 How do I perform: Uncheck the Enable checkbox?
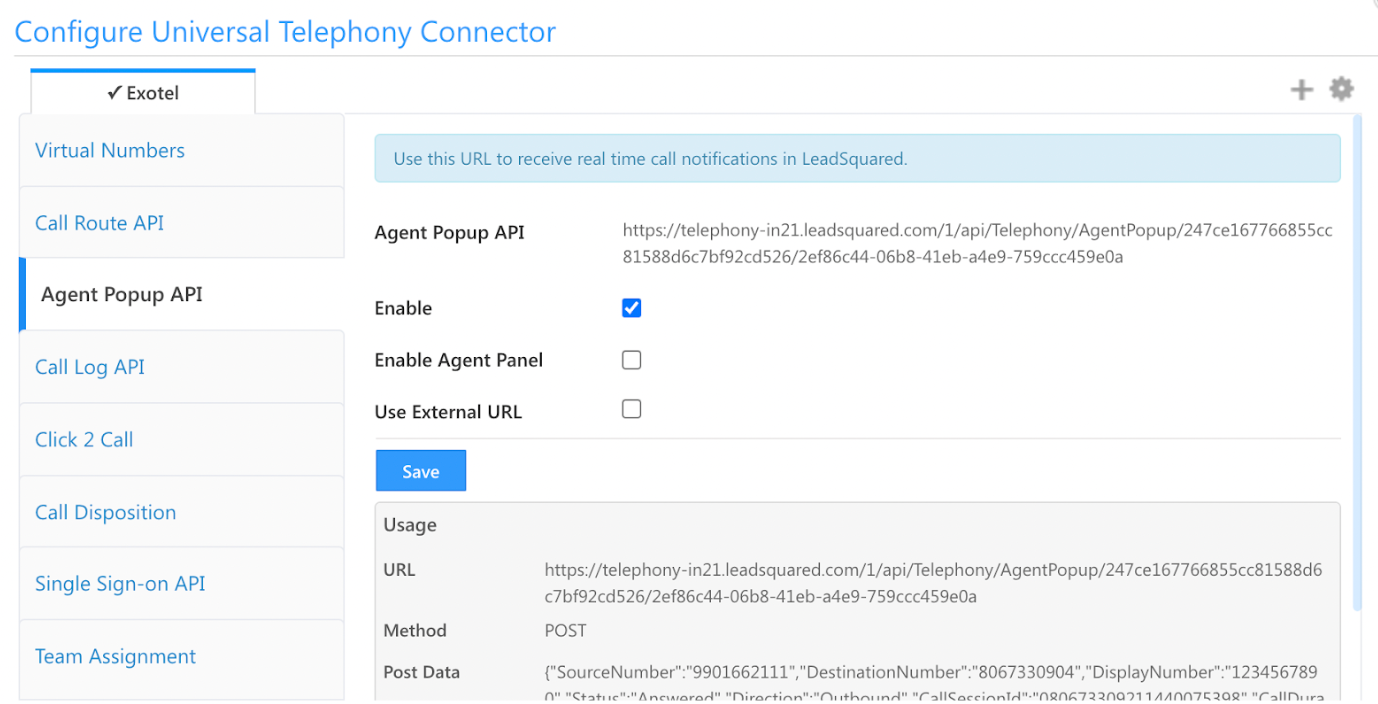pos(631,308)
